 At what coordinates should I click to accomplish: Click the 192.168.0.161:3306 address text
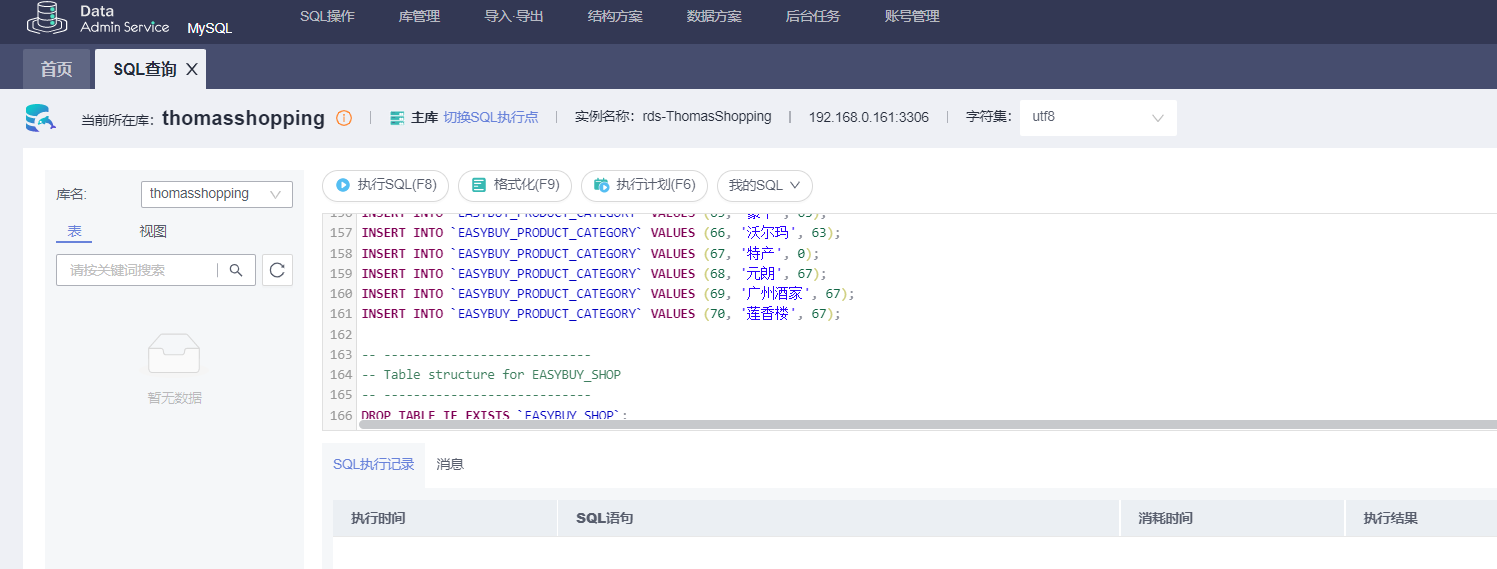[869, 117]
